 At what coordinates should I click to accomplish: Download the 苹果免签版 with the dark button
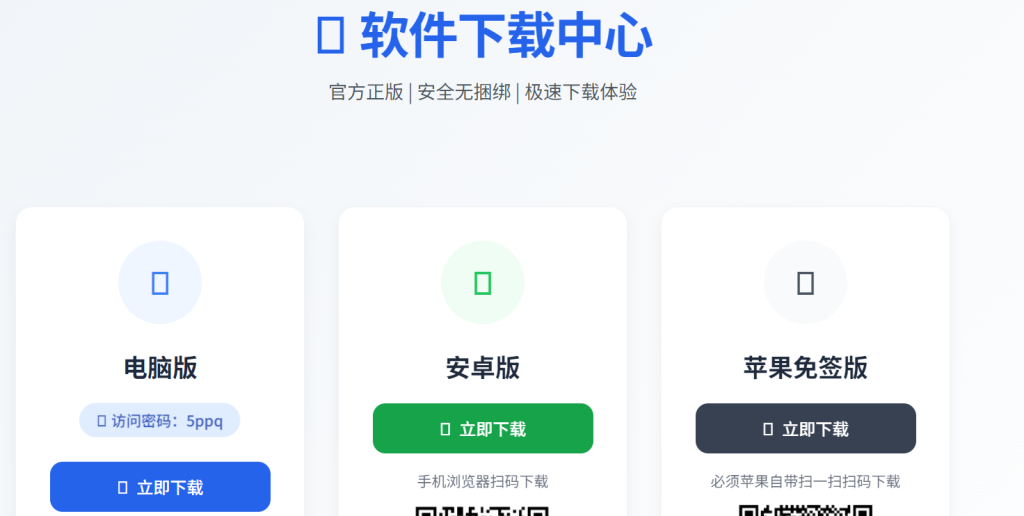click(x=805, y=428)
